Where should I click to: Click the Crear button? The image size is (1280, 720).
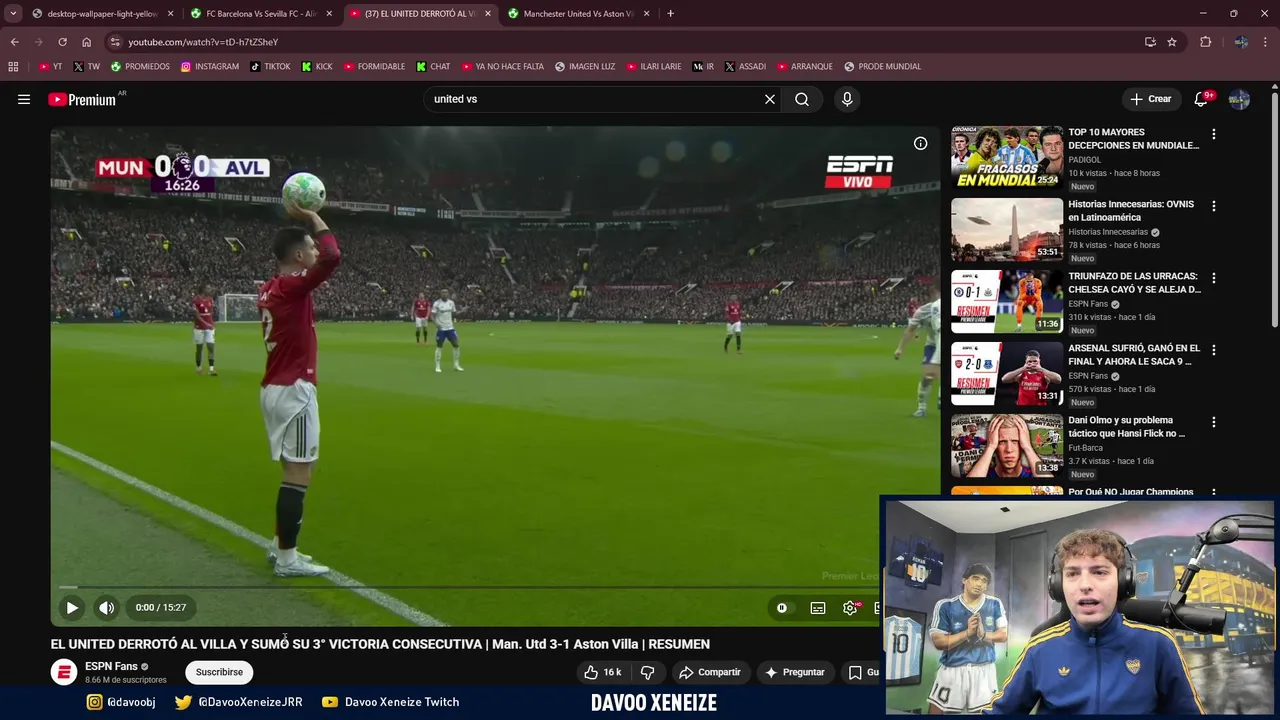click(1150, 99)
